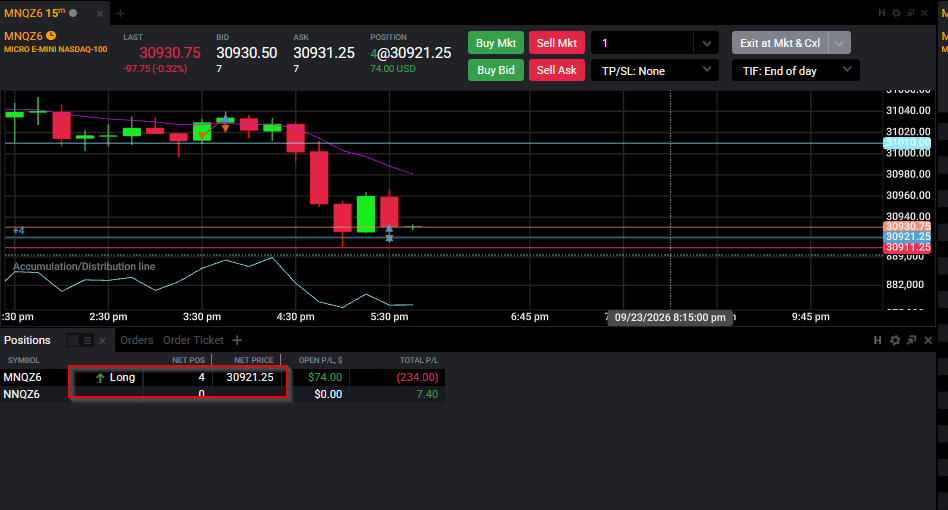
Task: Switch to the Orders tab
Action: [x=137, y=340]
